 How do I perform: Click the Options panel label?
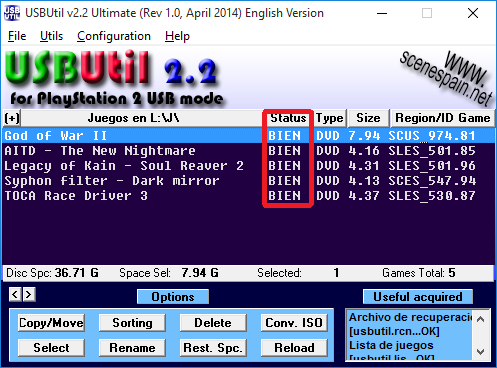pos(173,297)
